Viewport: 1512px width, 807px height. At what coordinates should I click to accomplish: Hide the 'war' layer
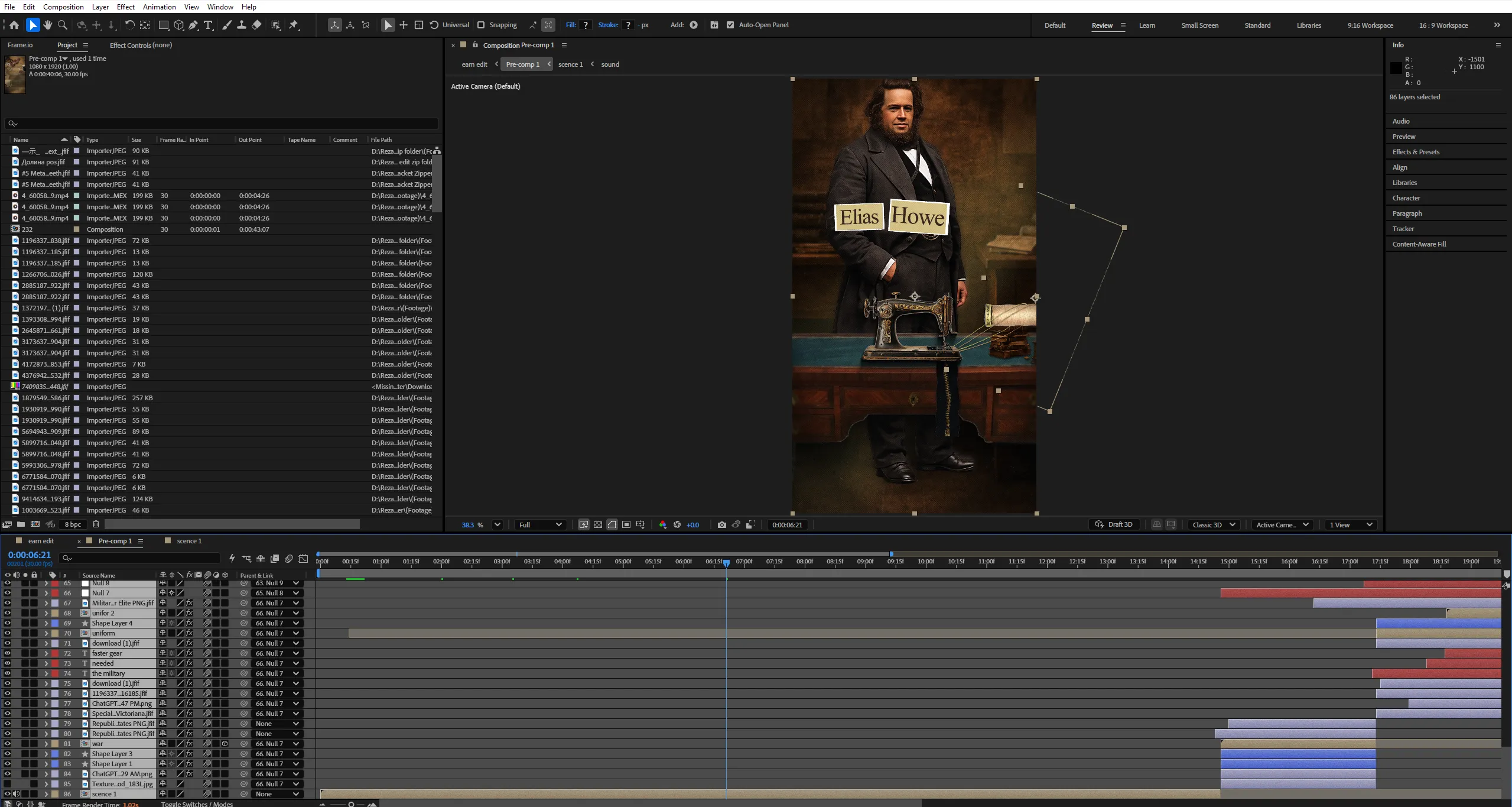pos(7,744)
